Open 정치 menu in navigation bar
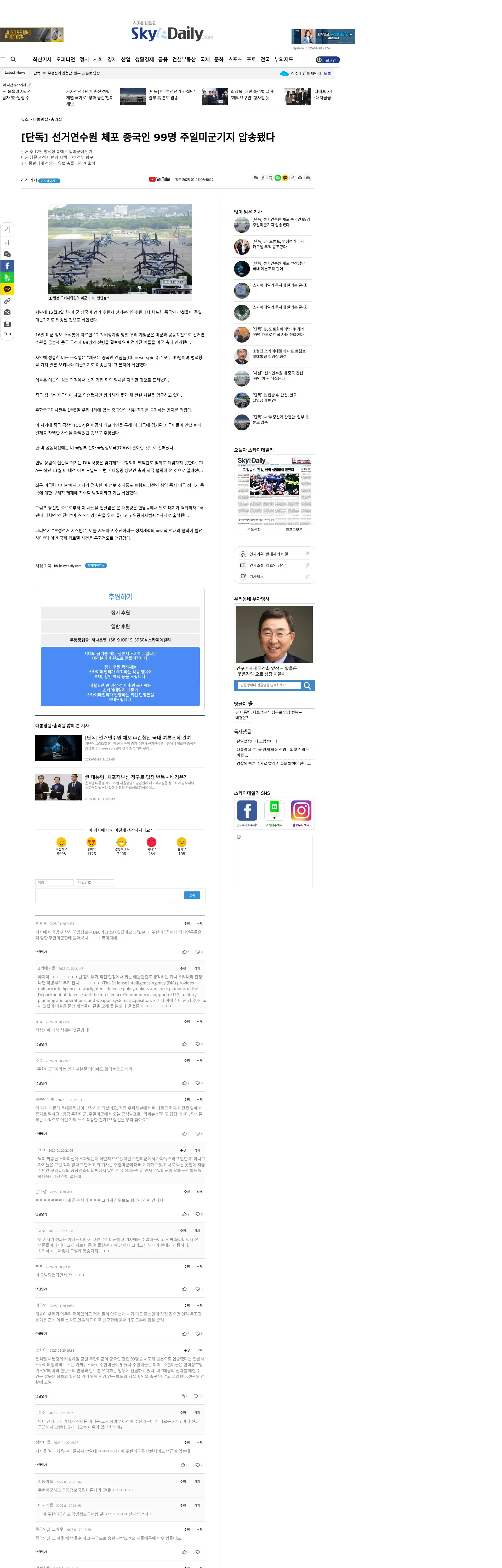 pos(84,60)
